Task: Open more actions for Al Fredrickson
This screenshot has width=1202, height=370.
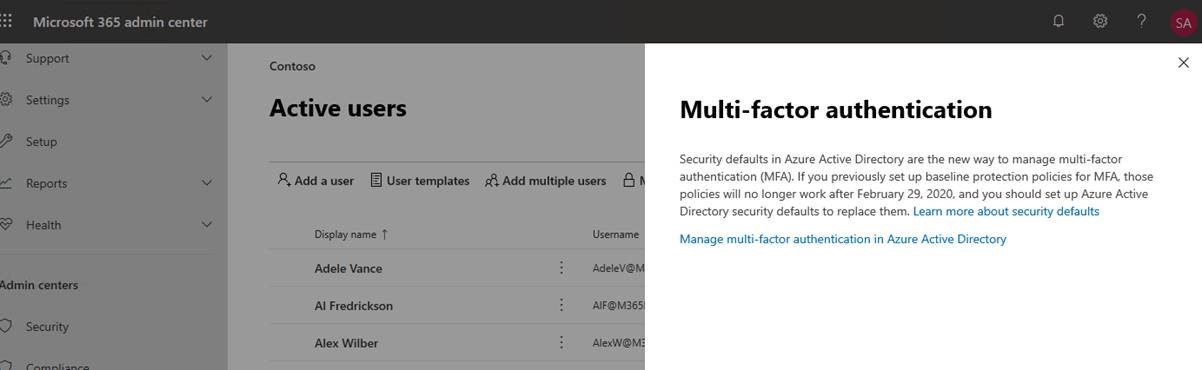Action: tap(561, 305)
